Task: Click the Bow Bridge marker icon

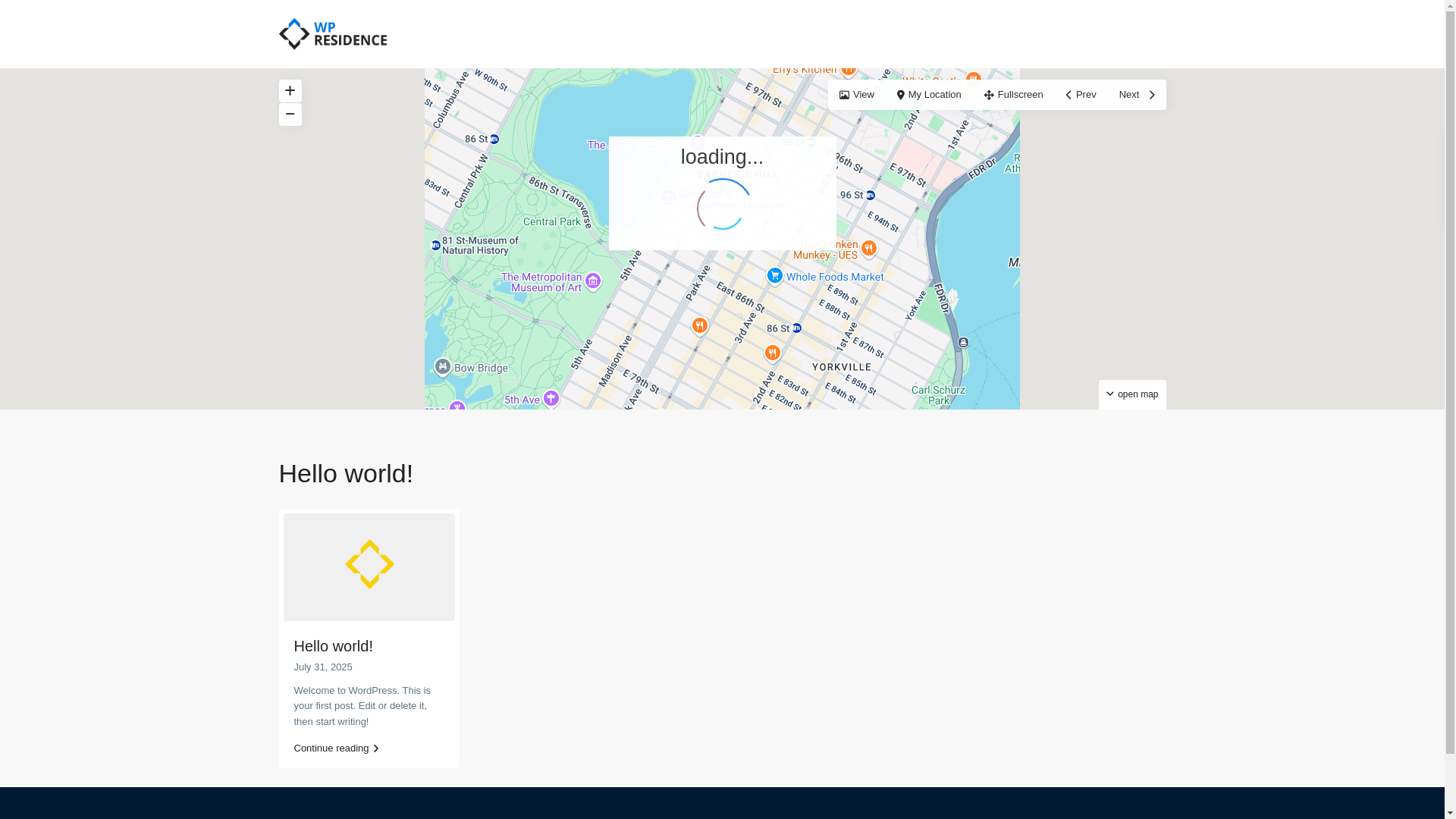Action: point(442,368)
